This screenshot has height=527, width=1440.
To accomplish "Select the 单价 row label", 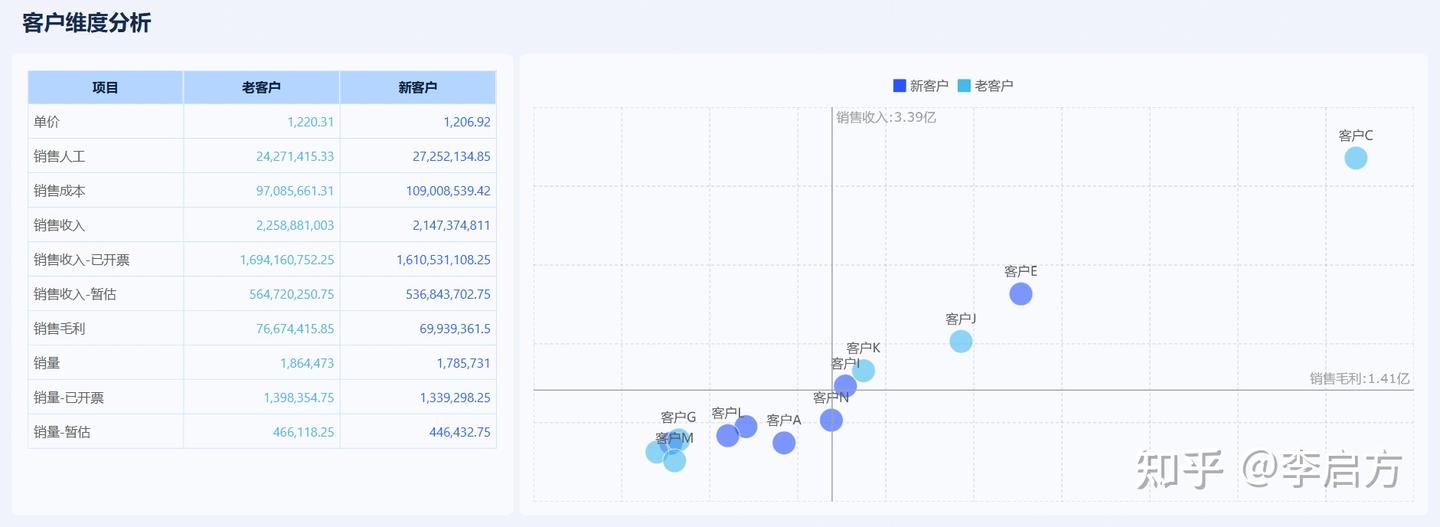I will click(x=47, y=122).
